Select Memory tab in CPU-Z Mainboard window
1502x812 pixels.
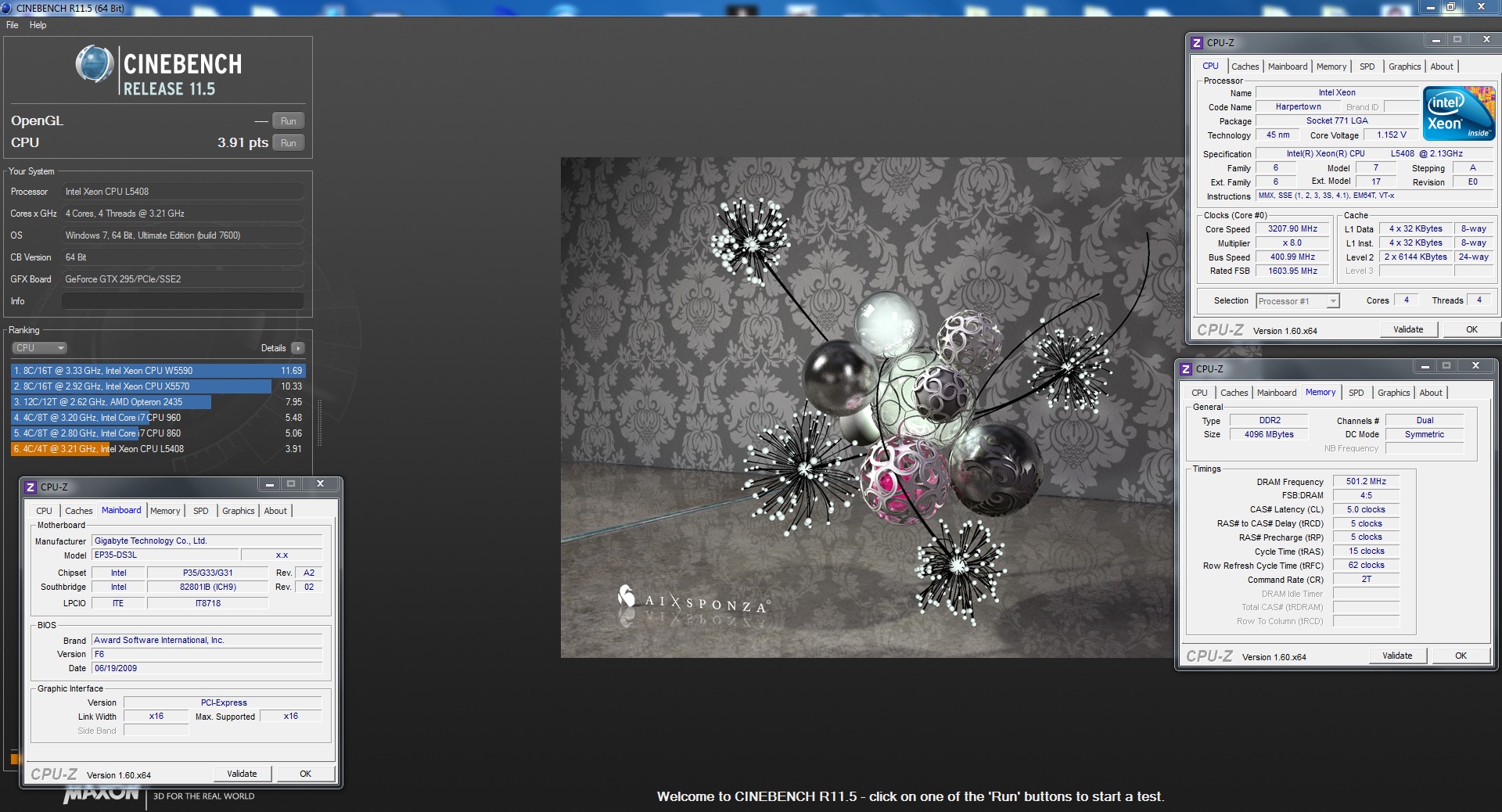click(x=165, y=511)
